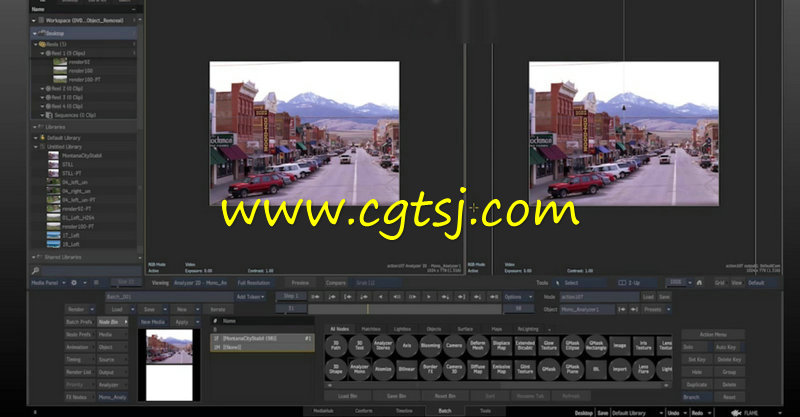Image resolution: width=800 pixels, height=417 pixels.
Task: Add a 3D Shape node
Action: click(x=336, y=369)
